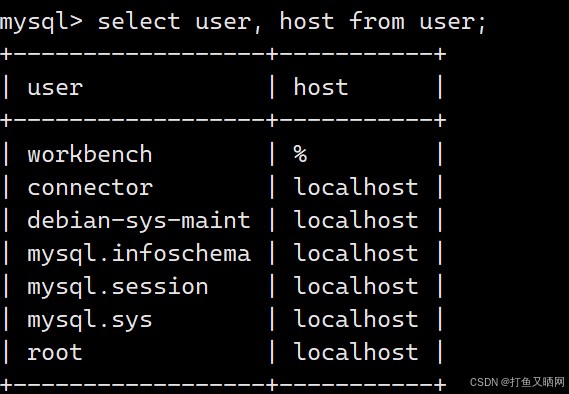Viewport: 569px width, 394px height.
Task: Click localhost in the root row
Action: [x=356, y=352]
